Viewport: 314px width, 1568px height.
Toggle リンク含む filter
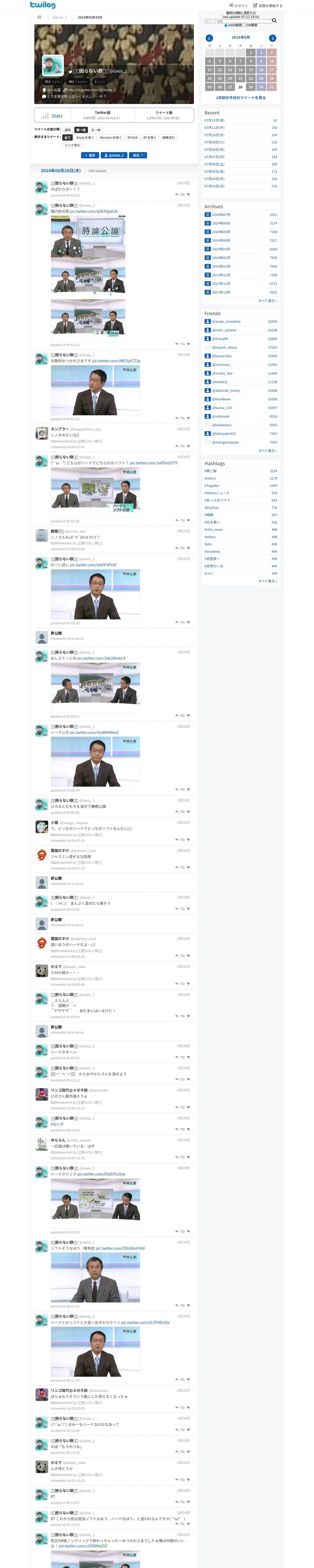[72, 145]
